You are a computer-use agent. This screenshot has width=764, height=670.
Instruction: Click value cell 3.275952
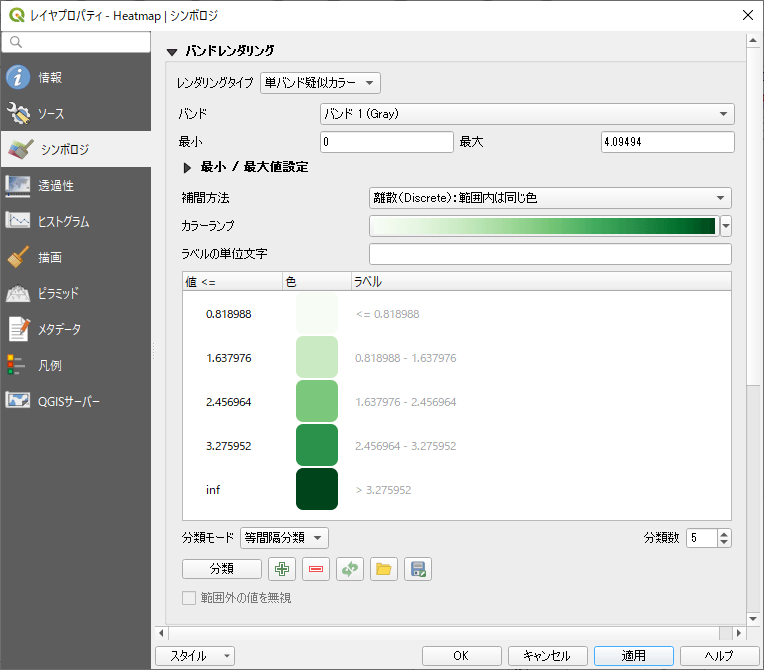(x=229, y=446)
